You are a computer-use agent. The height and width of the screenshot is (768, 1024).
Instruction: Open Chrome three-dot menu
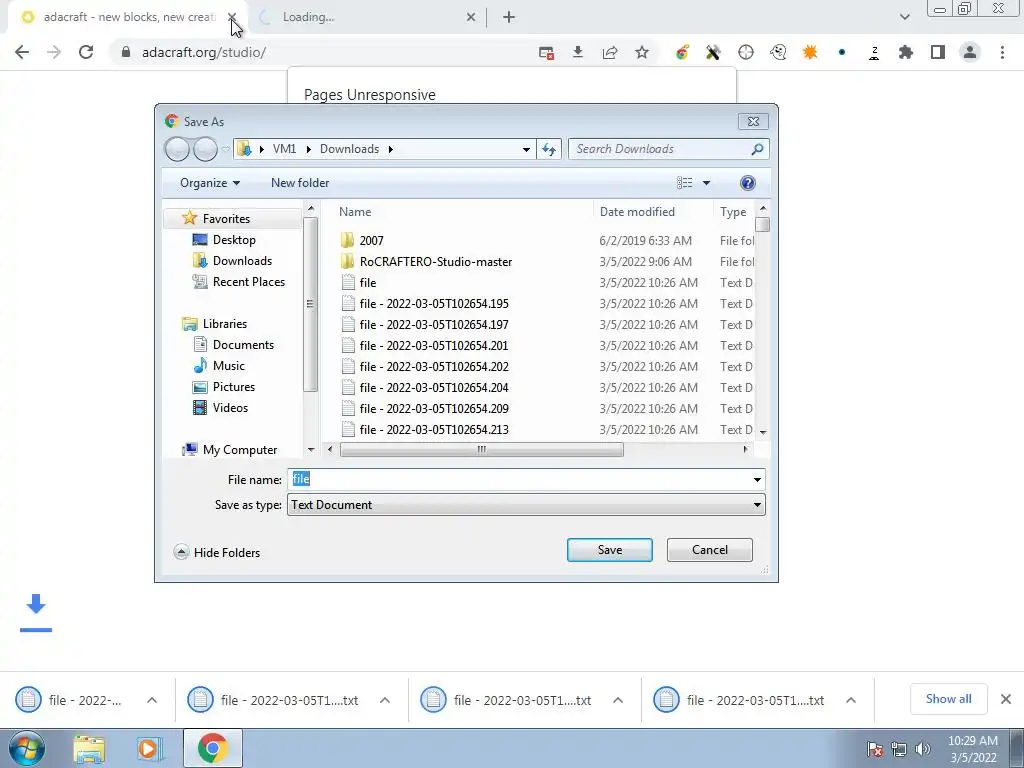coord(1002,52)
